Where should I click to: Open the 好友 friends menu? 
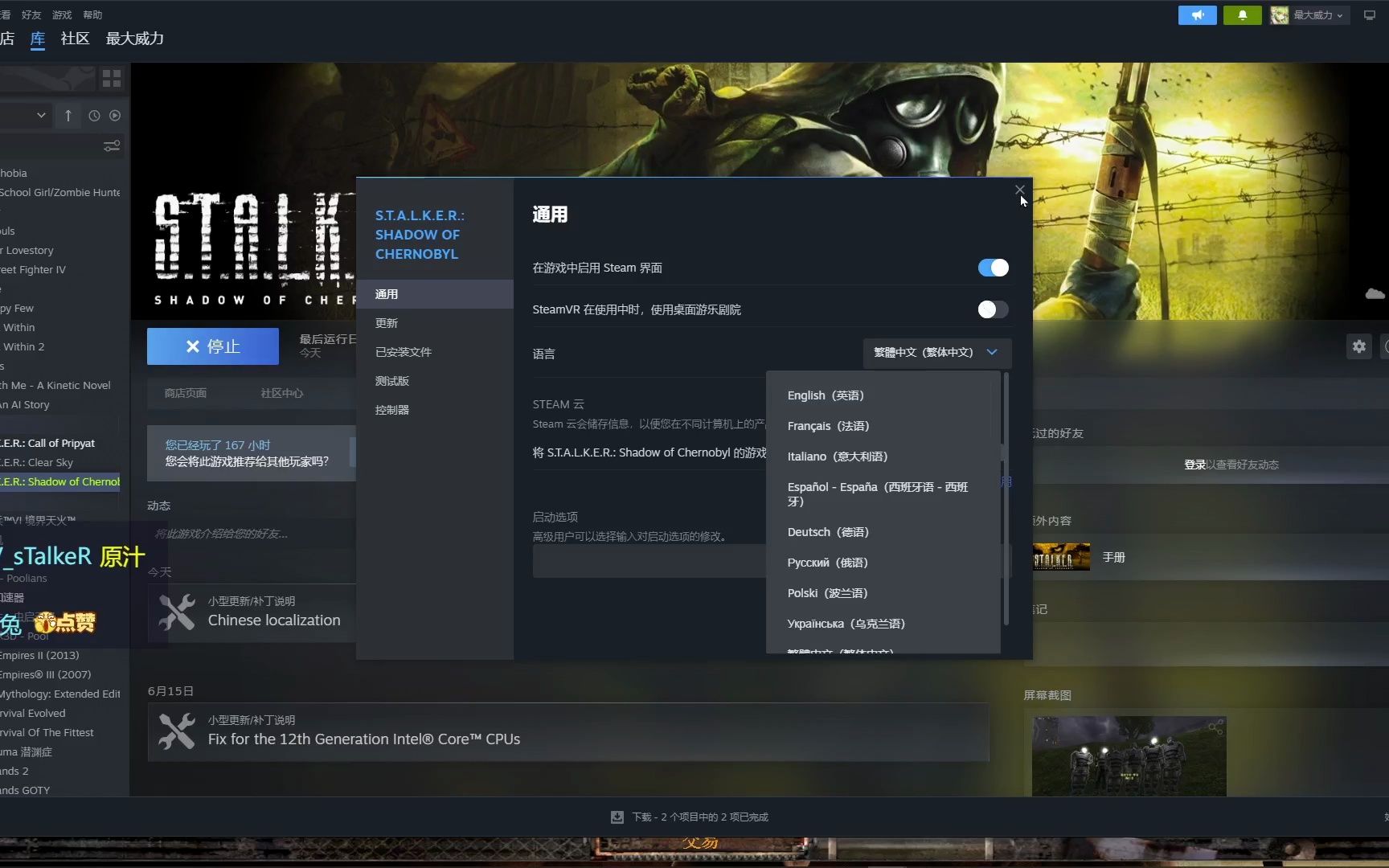31,14
